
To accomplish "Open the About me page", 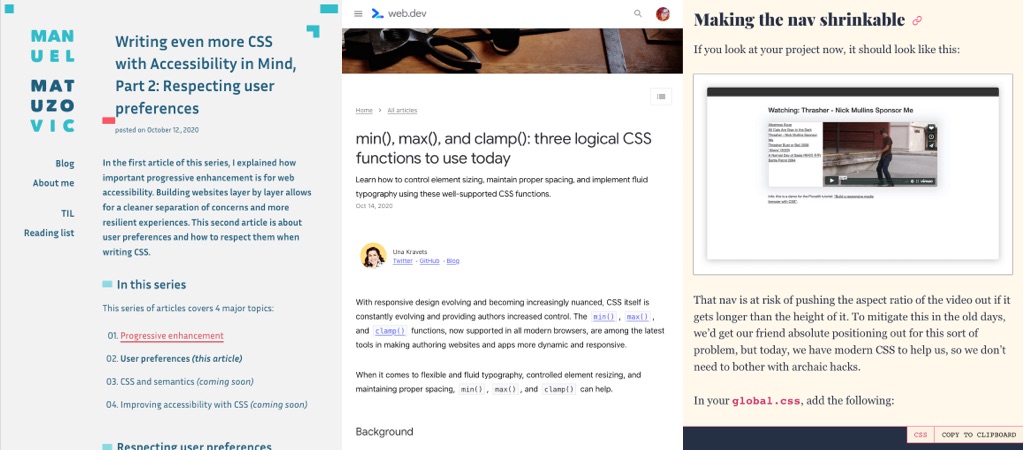I will pyautogui.click(x=53, y=183).
